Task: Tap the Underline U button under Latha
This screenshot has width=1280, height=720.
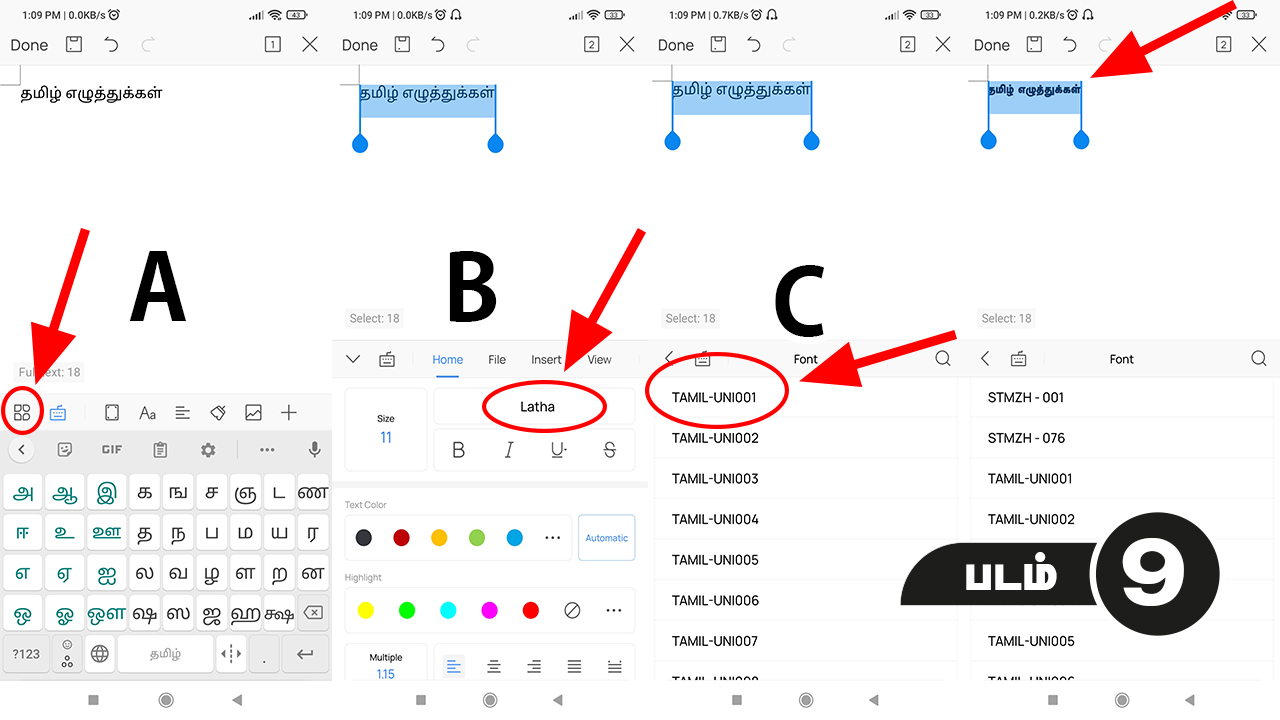Action: [559, 450]
